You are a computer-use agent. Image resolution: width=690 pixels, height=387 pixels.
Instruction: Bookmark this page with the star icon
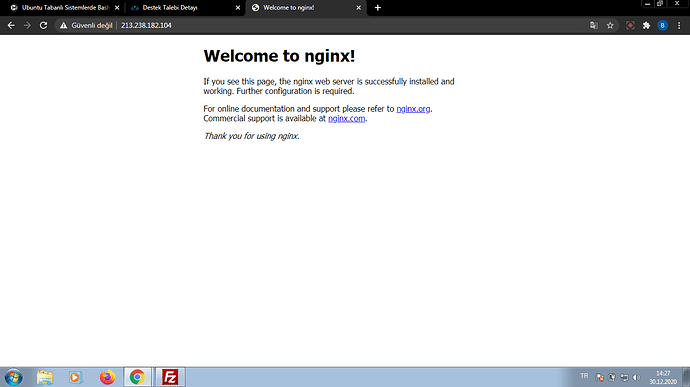click(610, 26)
